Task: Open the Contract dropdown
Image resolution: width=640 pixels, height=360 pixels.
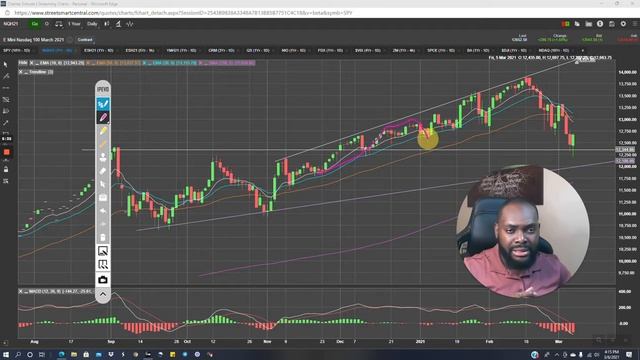Action: click(x=85, y=40)
